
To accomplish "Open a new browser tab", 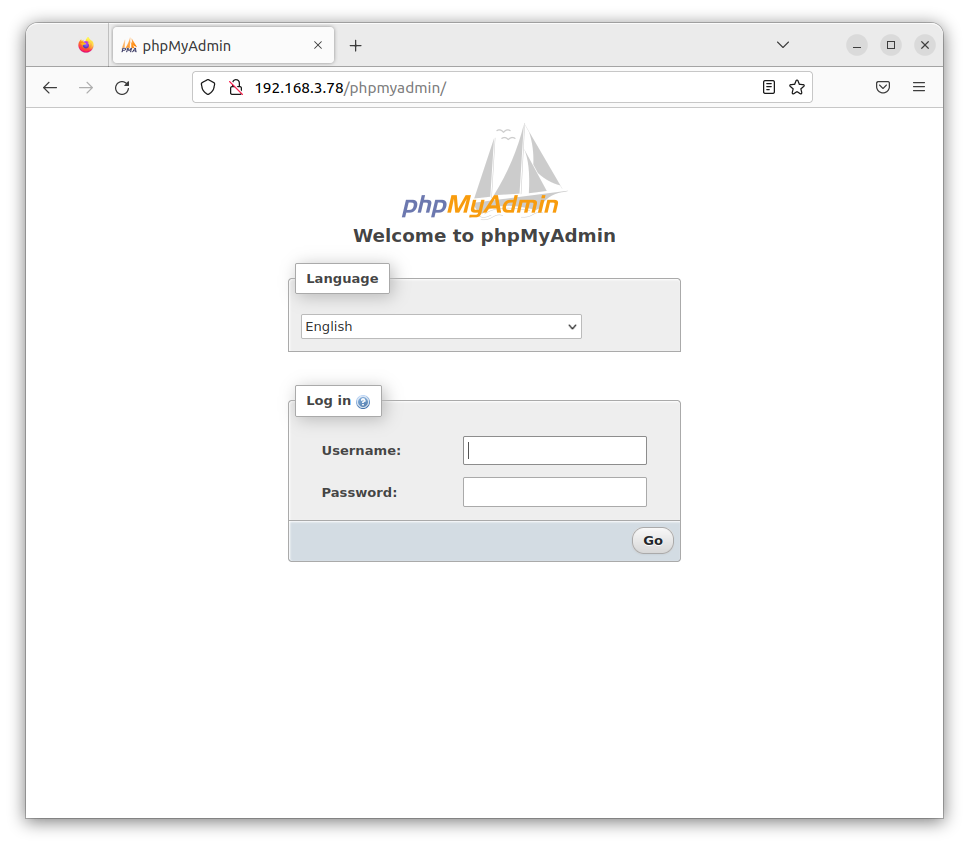I will click(355, 44).
